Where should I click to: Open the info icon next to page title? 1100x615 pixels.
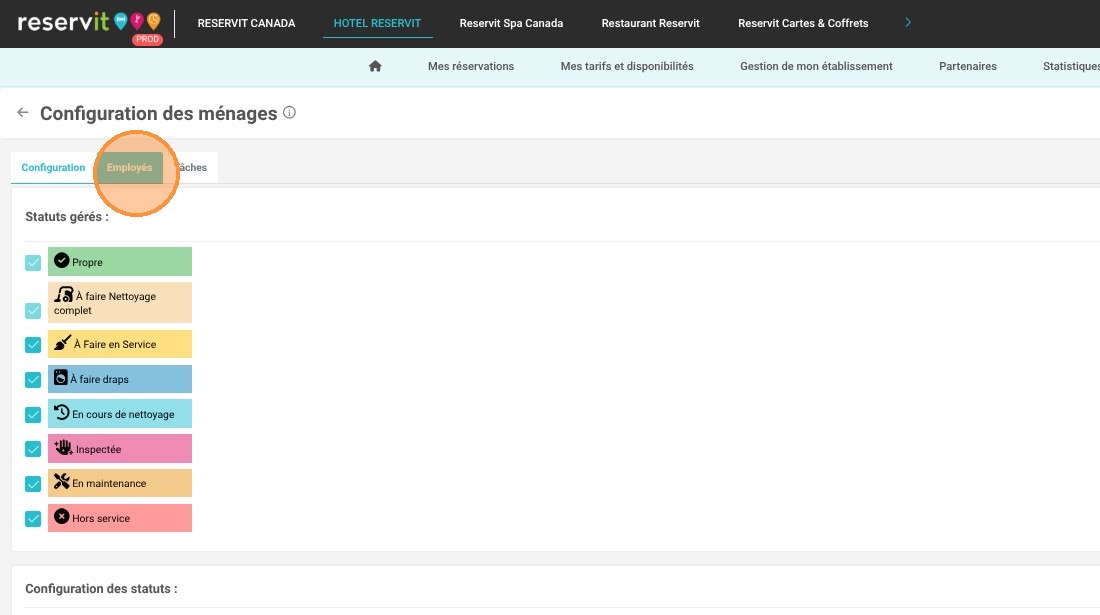(289, 112)
